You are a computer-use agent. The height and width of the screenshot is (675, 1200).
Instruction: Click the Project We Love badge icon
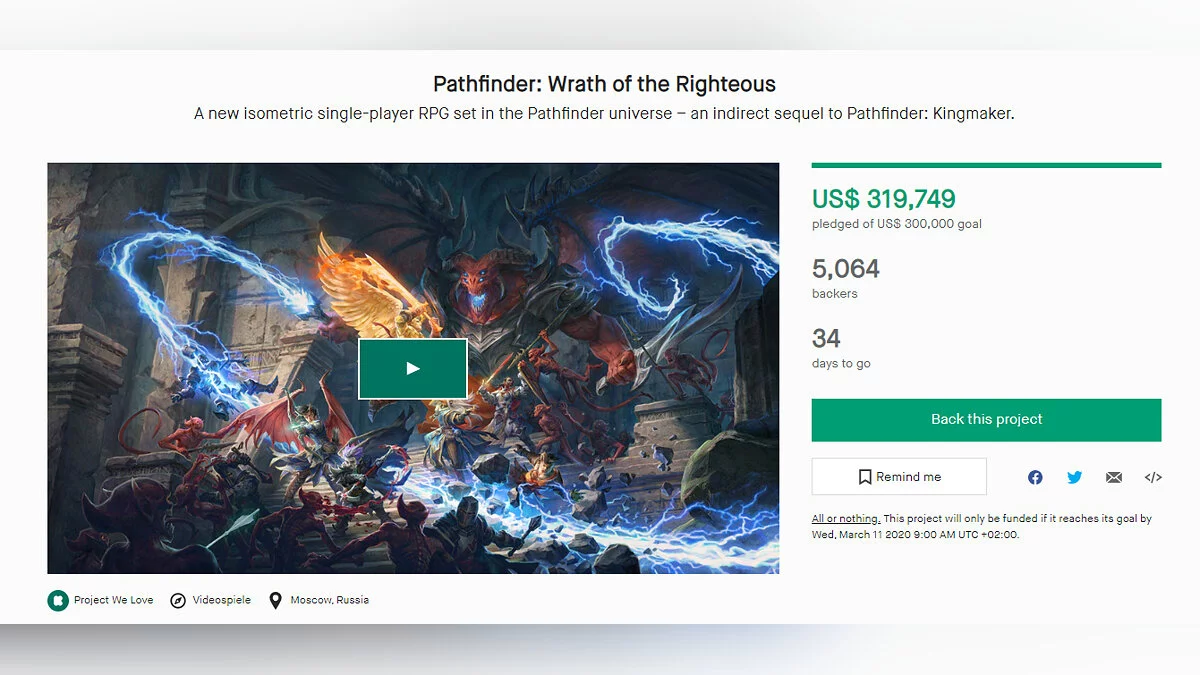58,600
